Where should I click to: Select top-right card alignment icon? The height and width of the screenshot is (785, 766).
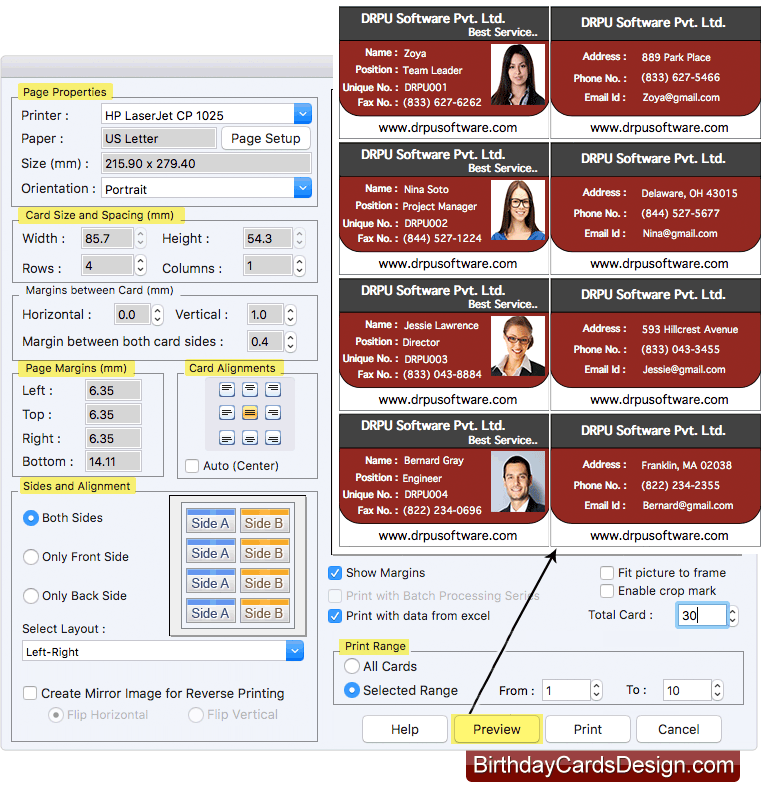coord(273,389)
